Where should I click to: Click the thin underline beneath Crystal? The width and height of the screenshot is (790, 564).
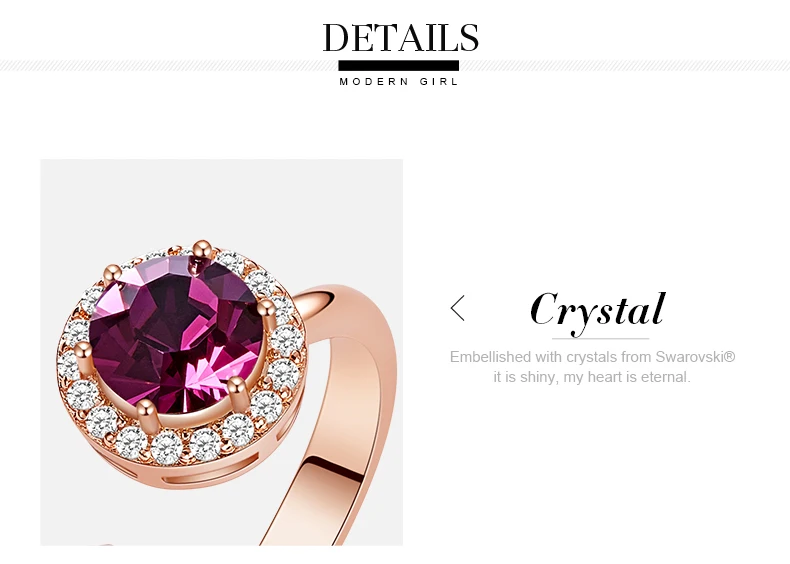pos(600,339)
